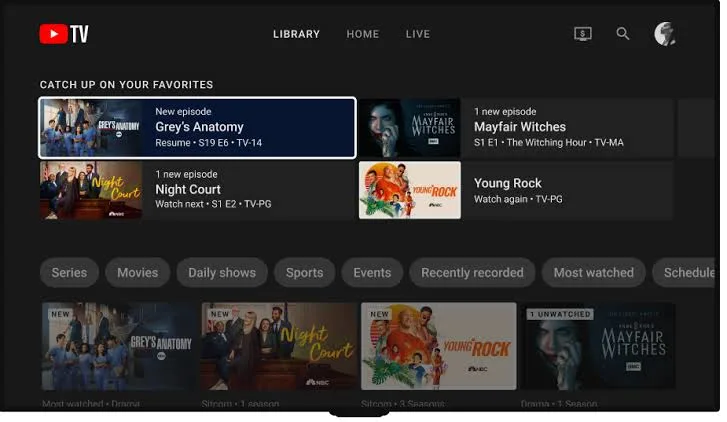Open Grey's Anatomy thumbnail in library grid
The image size is (727, 422).
119,346
